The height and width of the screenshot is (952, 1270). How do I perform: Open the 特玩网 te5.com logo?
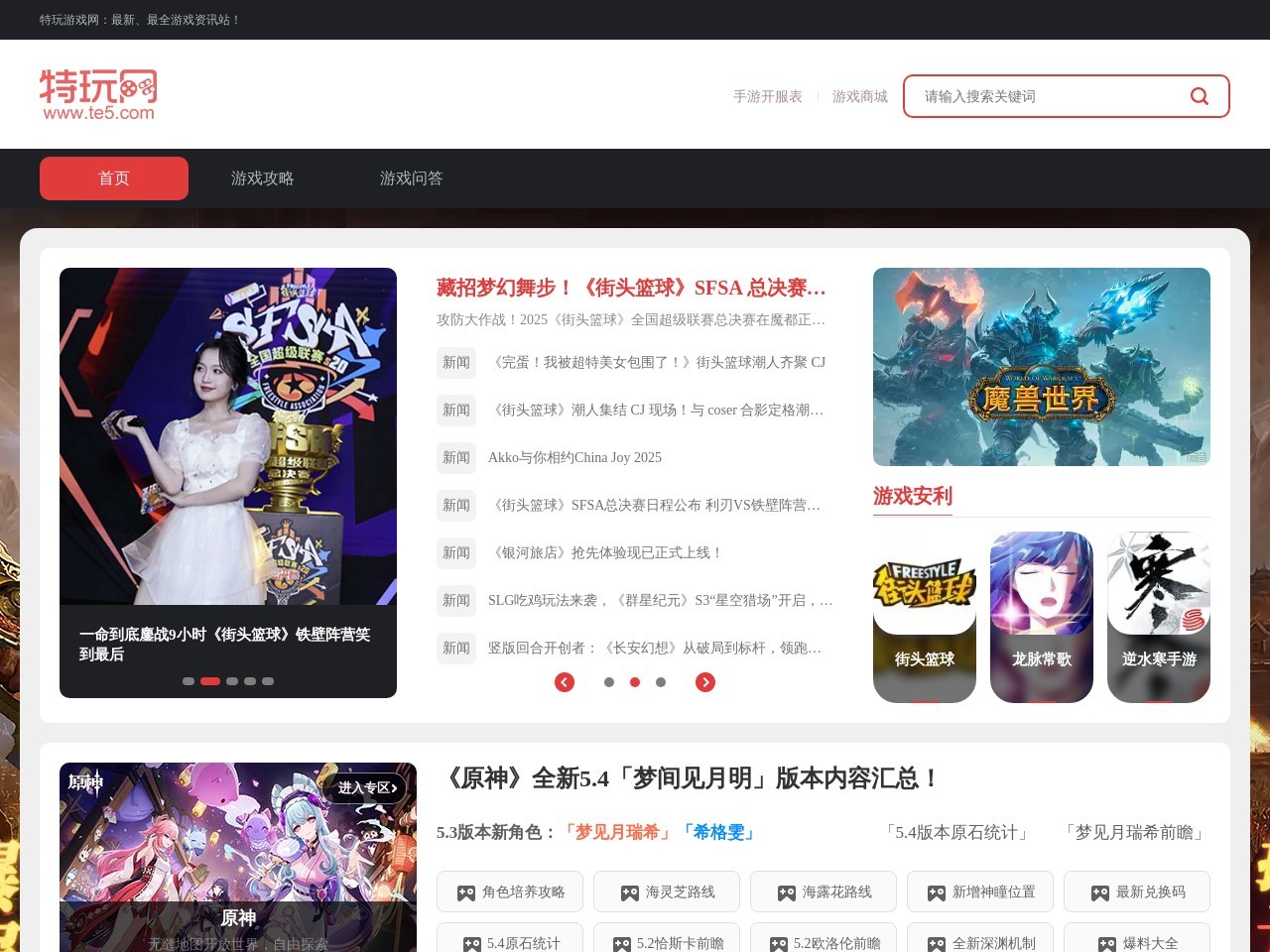pyautogui.click(x=98, y=95)
